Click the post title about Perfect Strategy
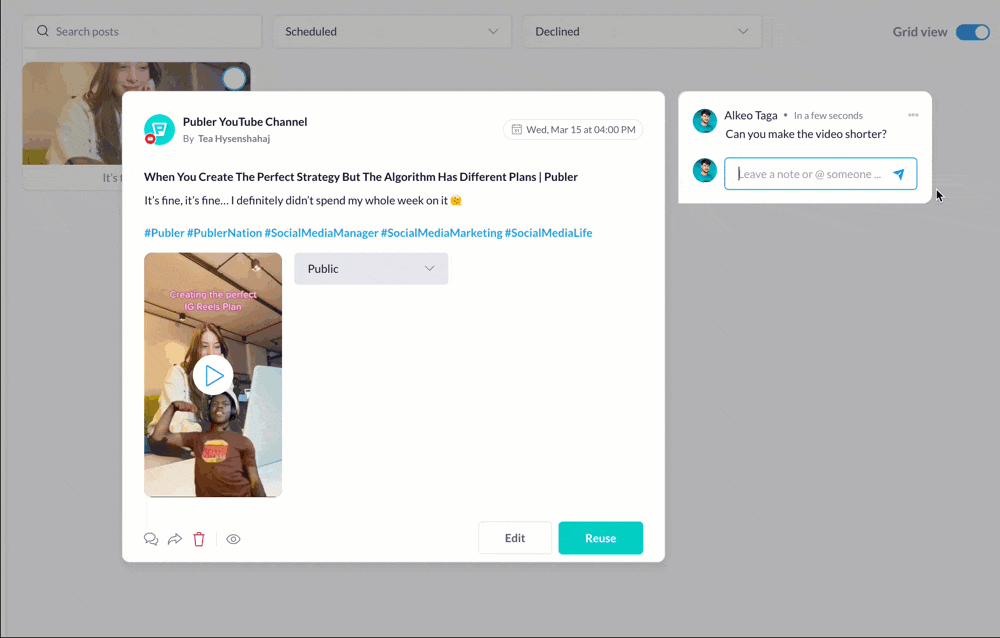Viewport: 1000px width, 638px height. click(361, 177)
